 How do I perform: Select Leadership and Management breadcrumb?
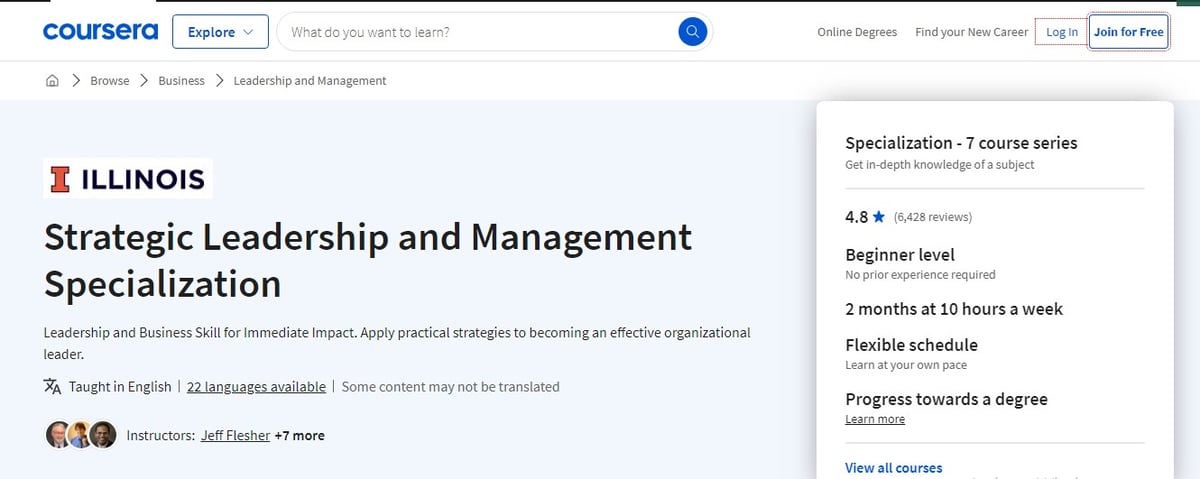click(x=310, y=81)
